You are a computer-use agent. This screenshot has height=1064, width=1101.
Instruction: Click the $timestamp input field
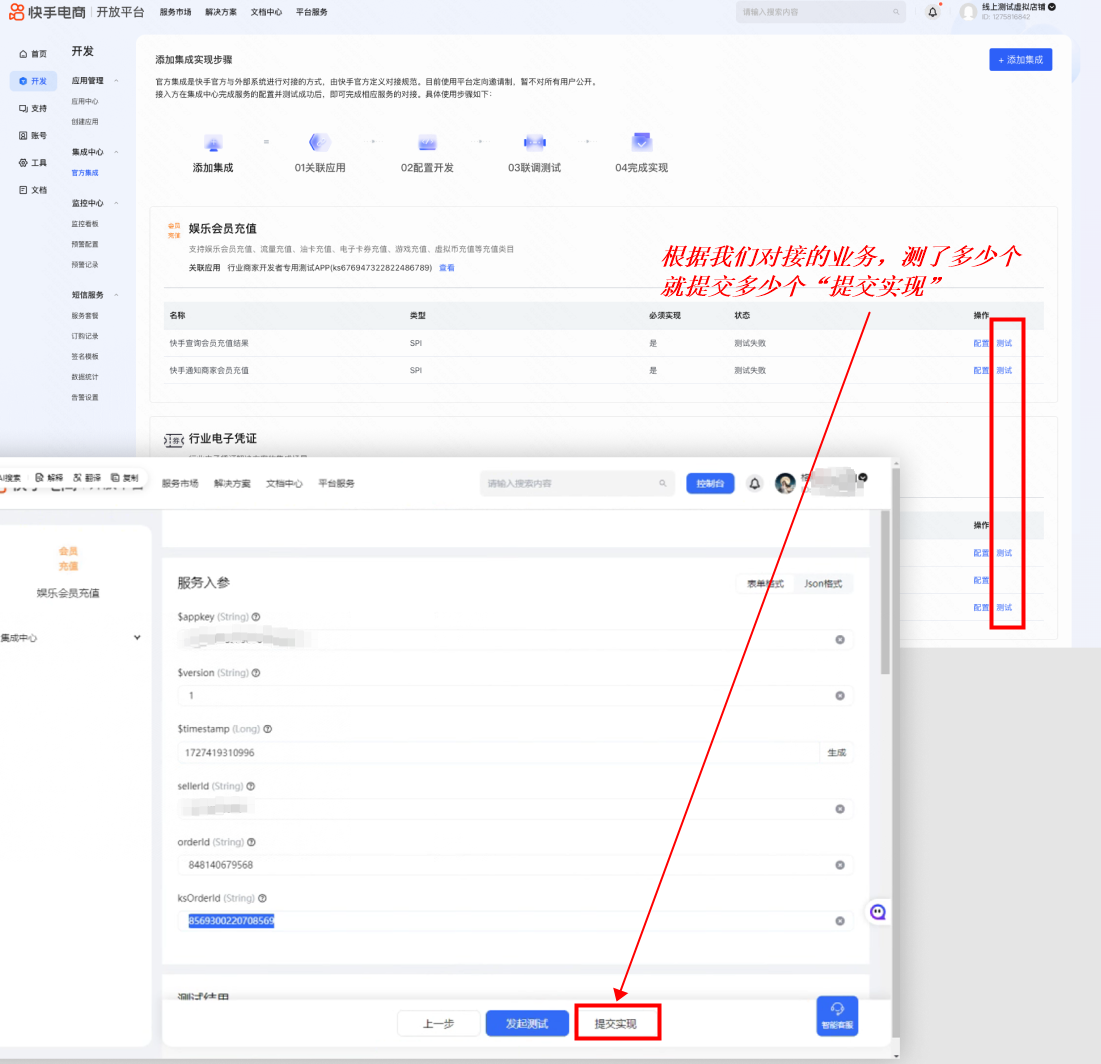(x=499, y=753)
